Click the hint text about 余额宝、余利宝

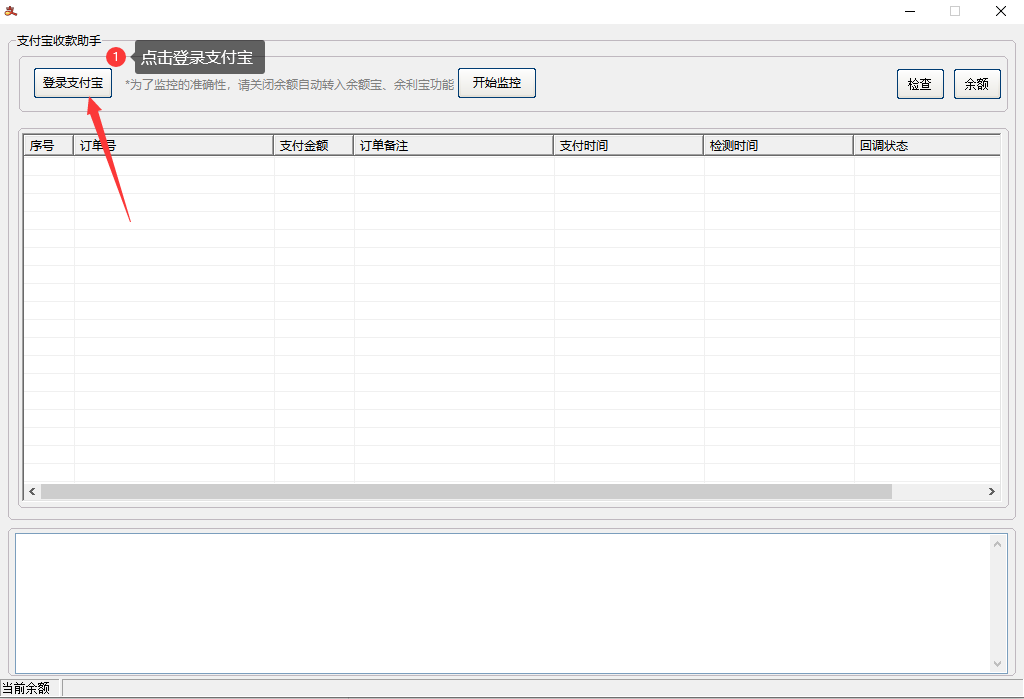pos(289,84)
